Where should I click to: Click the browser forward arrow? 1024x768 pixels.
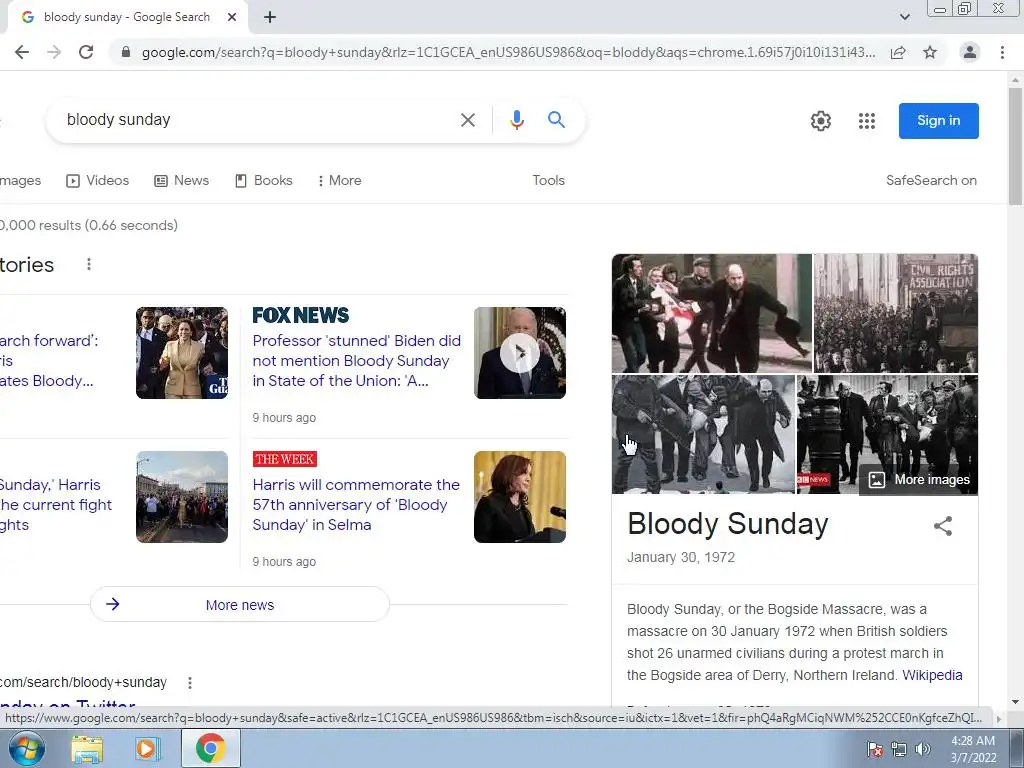click(x=54, y=52)
